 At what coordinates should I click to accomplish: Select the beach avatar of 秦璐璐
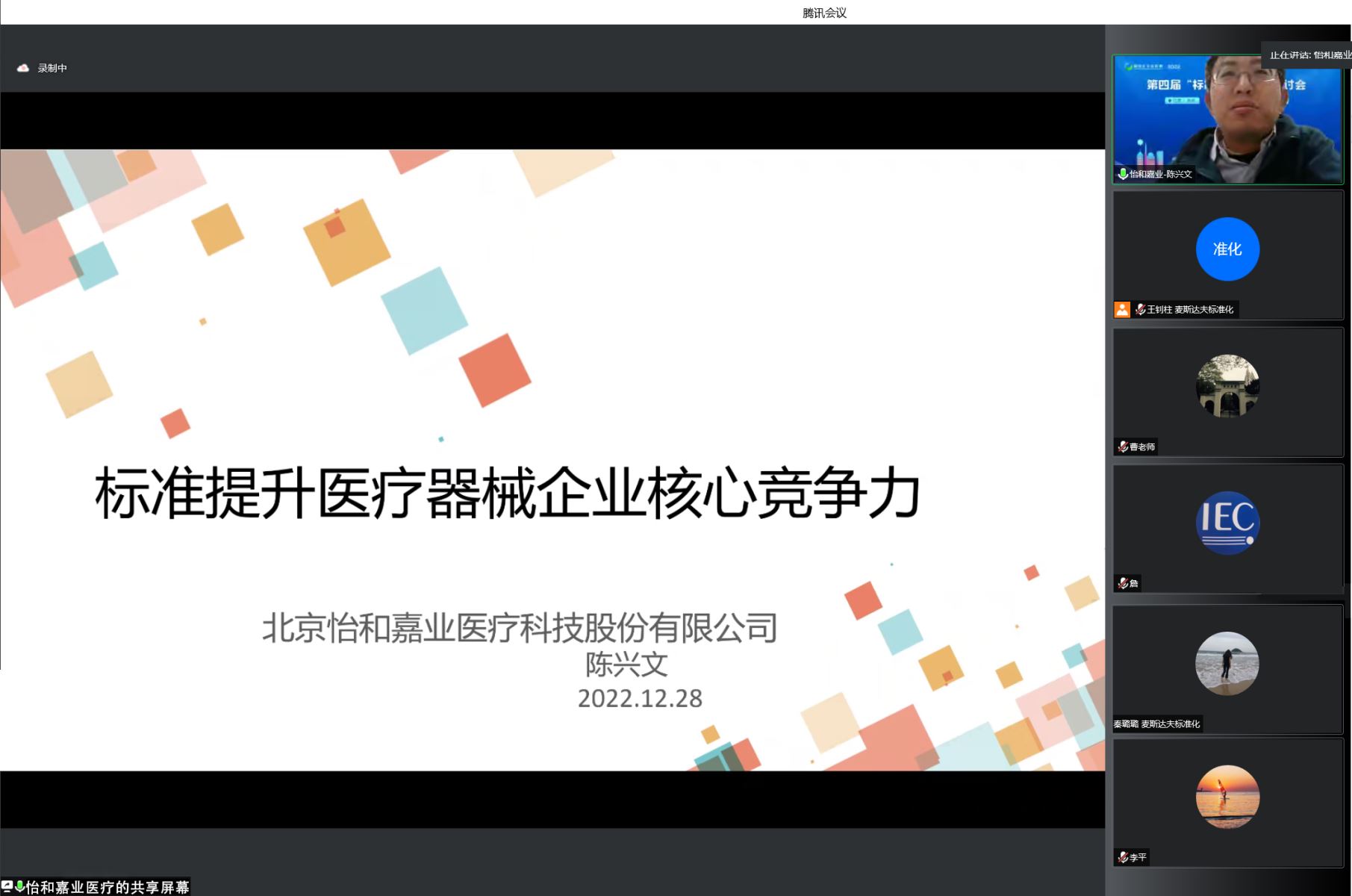[1227, 663]
